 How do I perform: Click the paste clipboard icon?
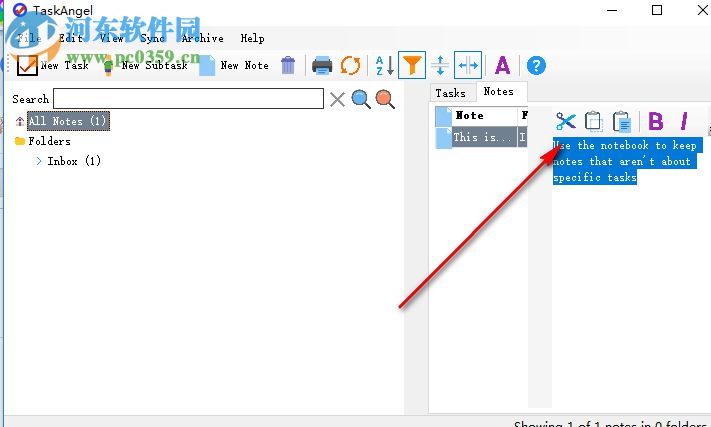click(x=622, y=121)
